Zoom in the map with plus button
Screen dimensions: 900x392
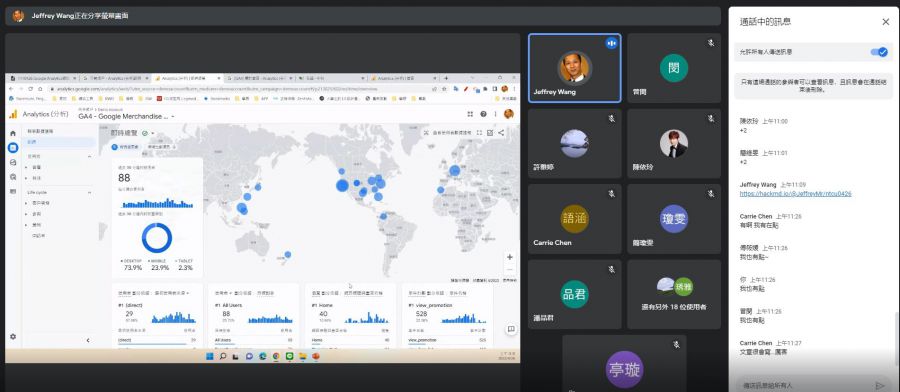pos(509,257)
